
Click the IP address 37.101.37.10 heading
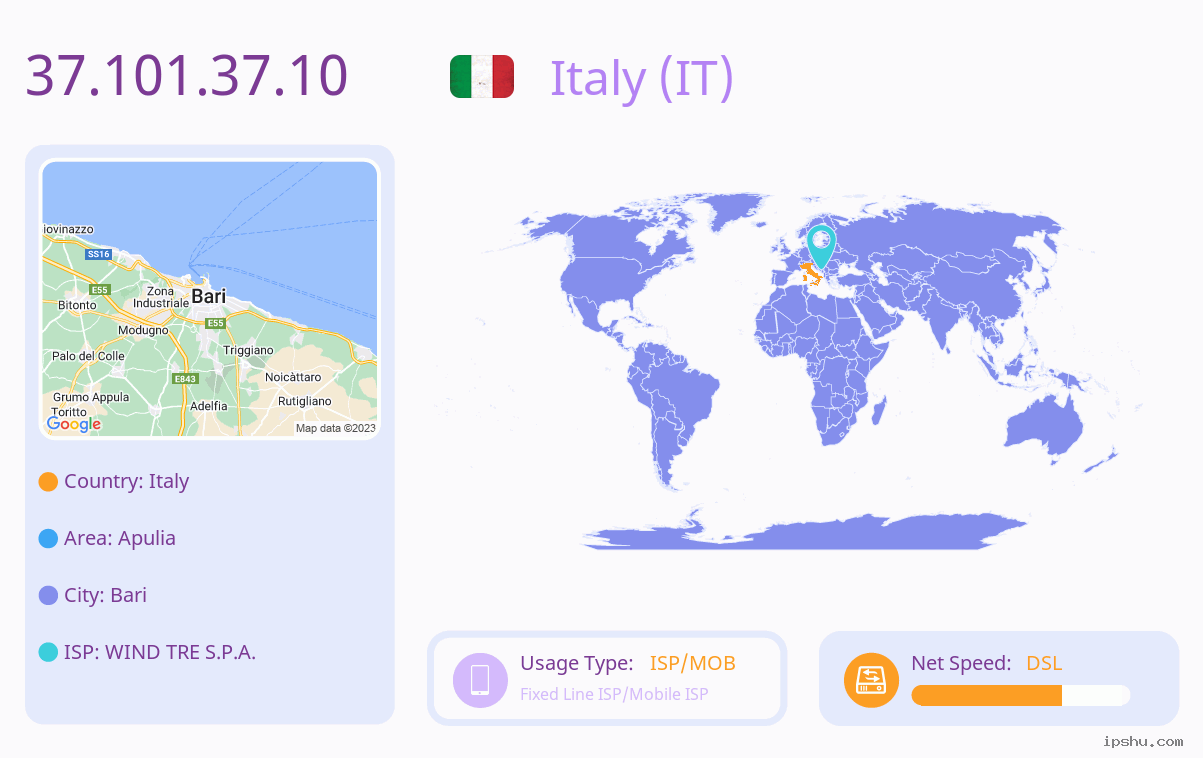click(x=187, y=75)
